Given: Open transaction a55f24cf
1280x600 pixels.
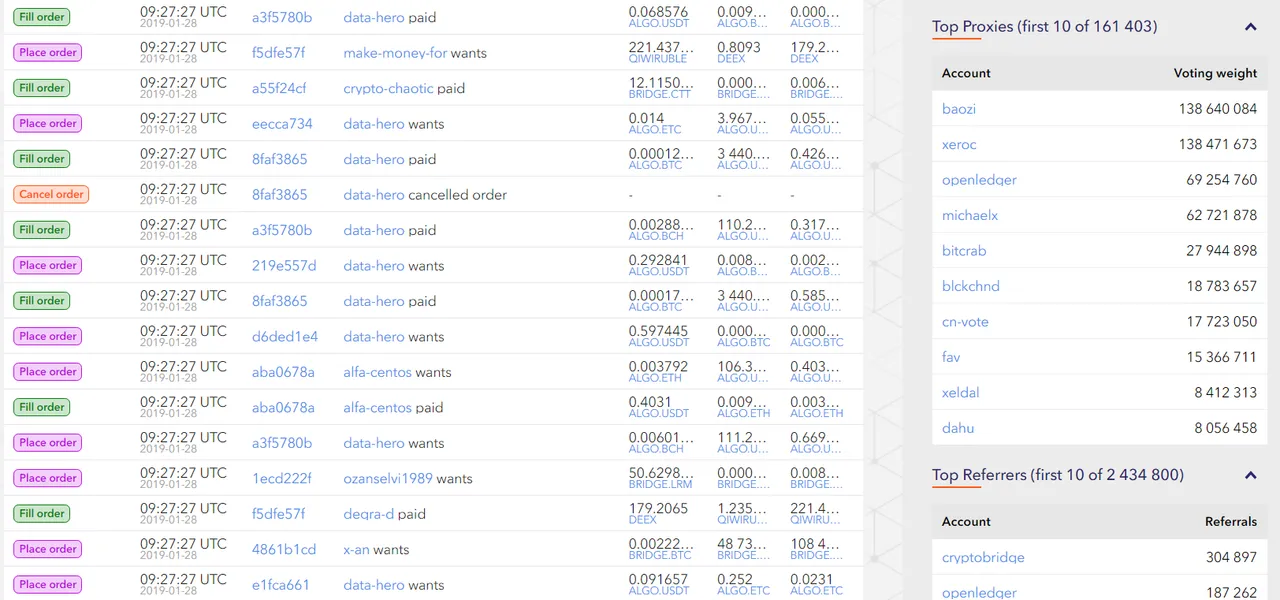Looking at the screenshot, I should point(279,88).
